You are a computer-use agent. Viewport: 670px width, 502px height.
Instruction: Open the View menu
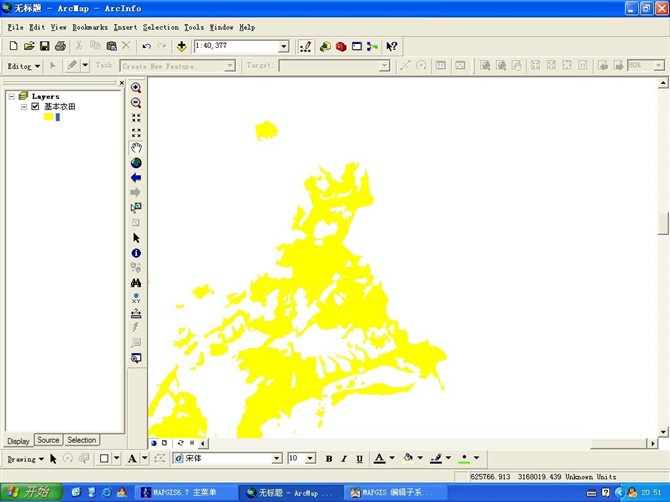(x=59, y=27)
